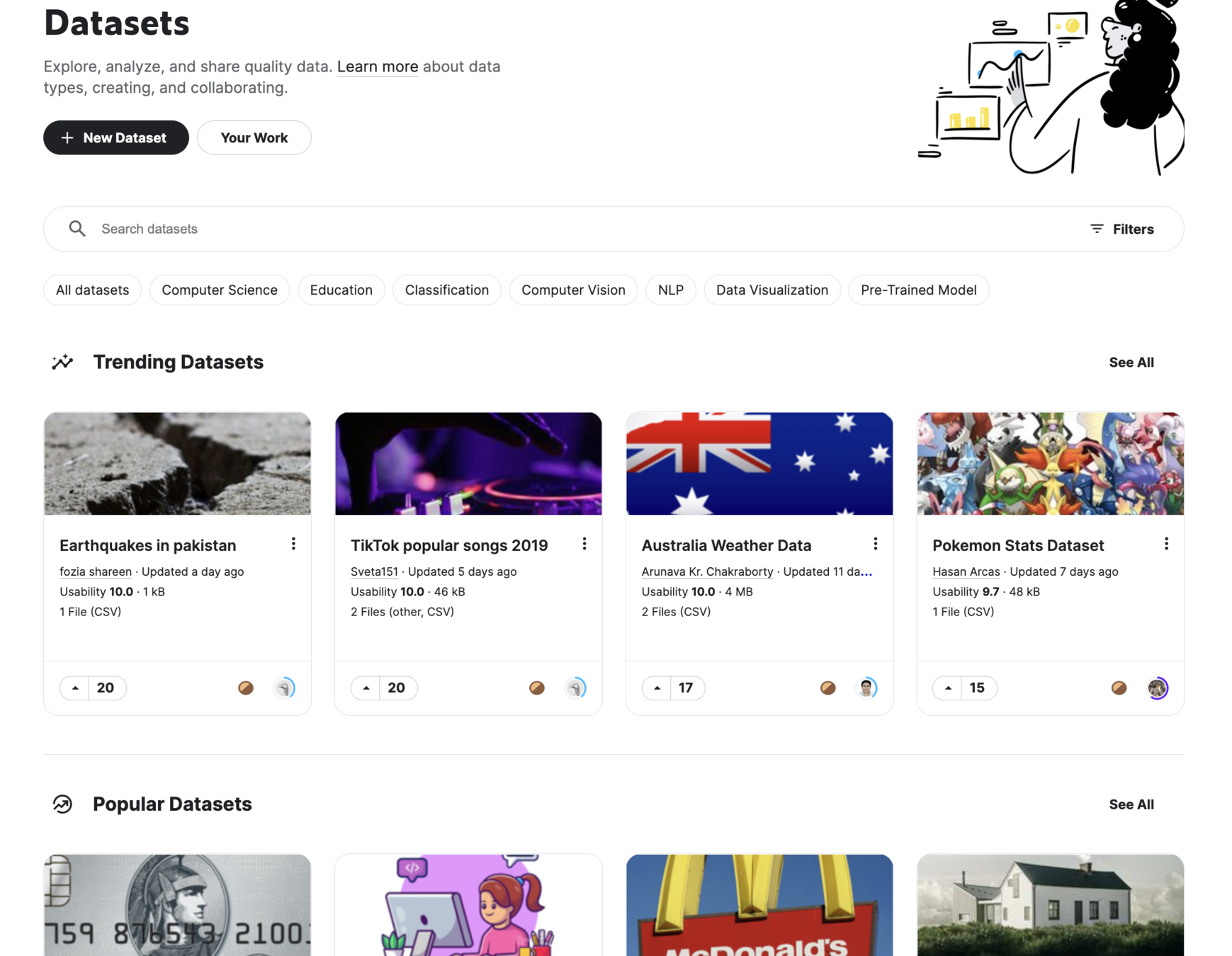This screenshot has width=1232, height=956.
Task: See all Trending Datasets
Action: point(1131,362)
